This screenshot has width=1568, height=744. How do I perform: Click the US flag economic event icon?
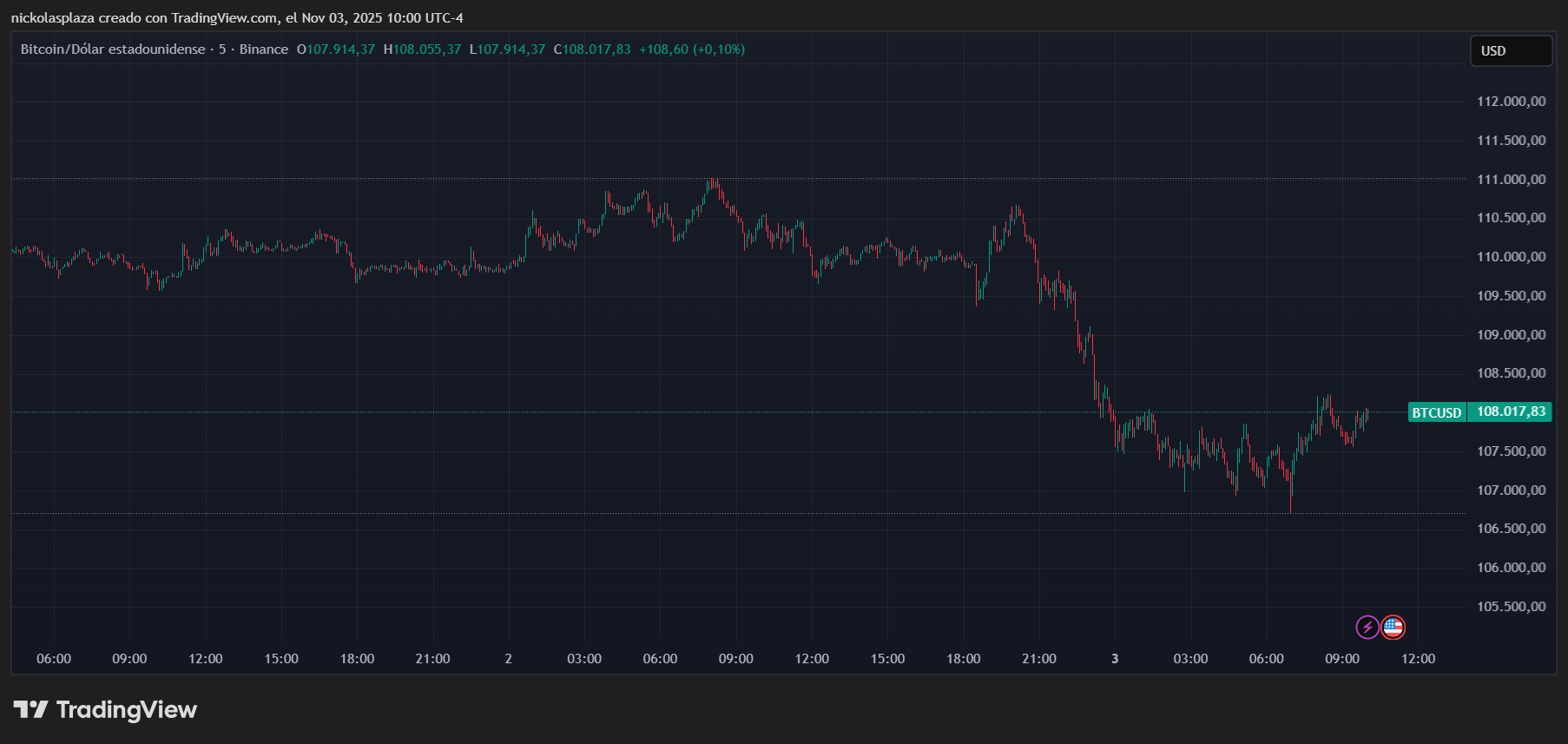(1393, 627)
